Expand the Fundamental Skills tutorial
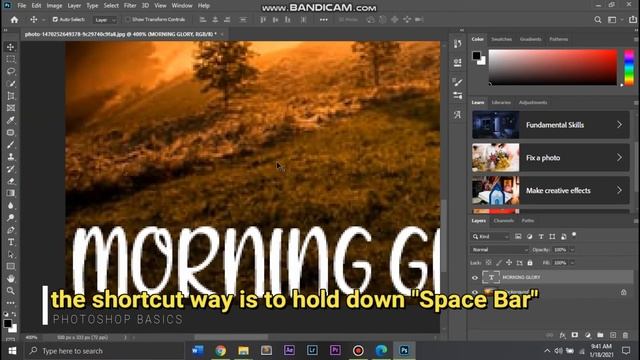The image size is (640, 360). [x=551, y=125]
